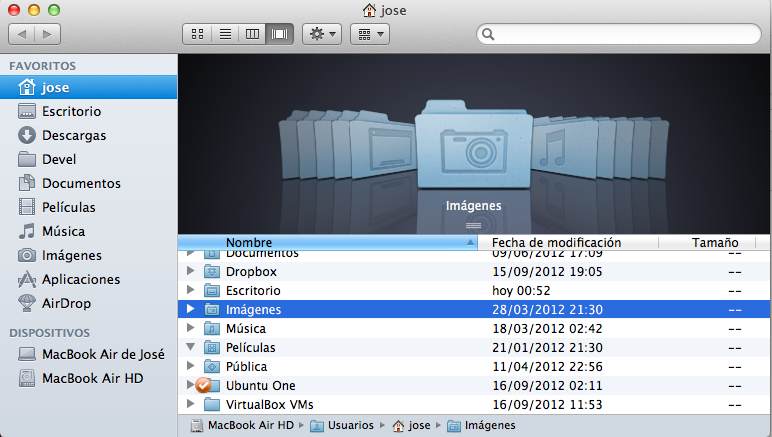Sort by Fecha de modificación column

point(556,242)
